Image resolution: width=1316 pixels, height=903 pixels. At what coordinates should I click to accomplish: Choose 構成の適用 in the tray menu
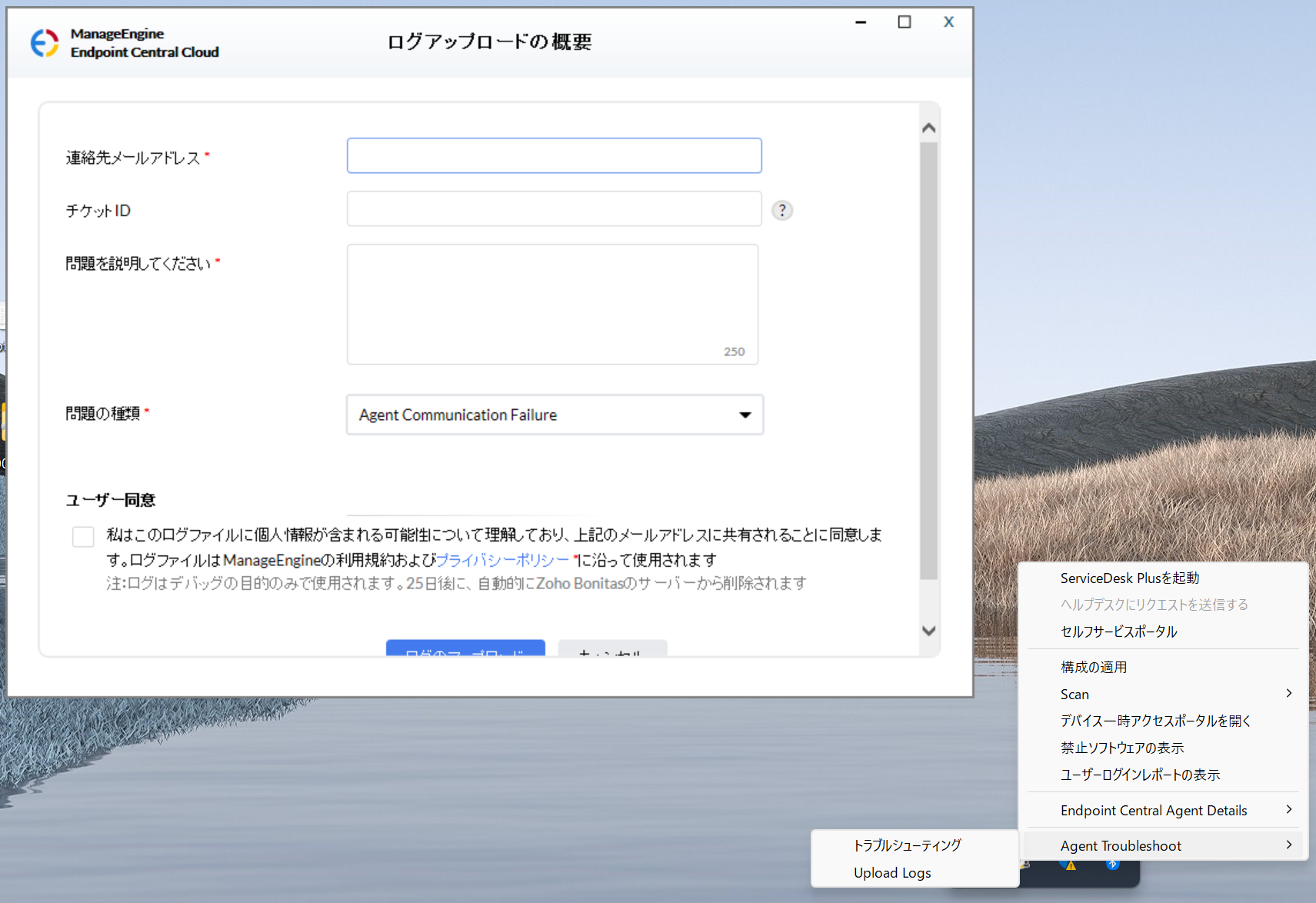tap(1163, 667)
